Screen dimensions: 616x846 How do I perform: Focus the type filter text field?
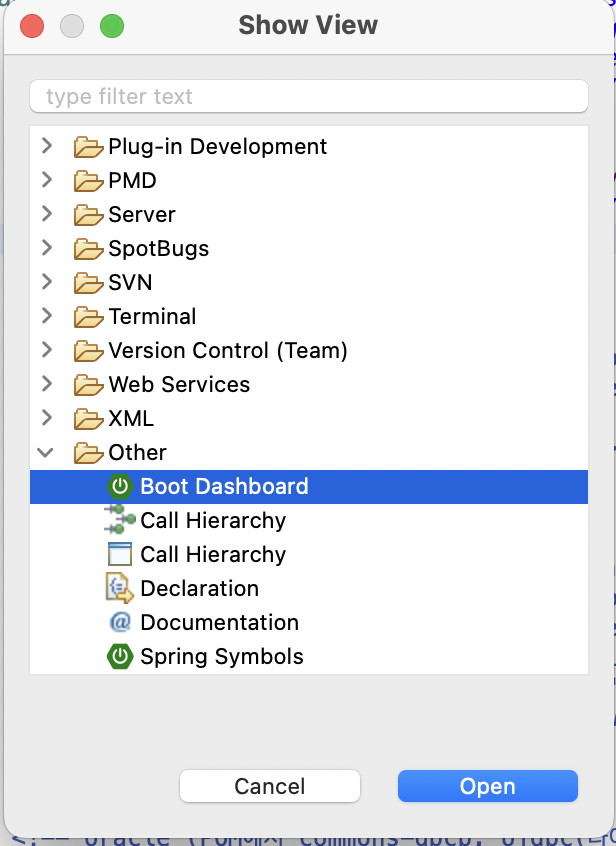pos(309,97)
